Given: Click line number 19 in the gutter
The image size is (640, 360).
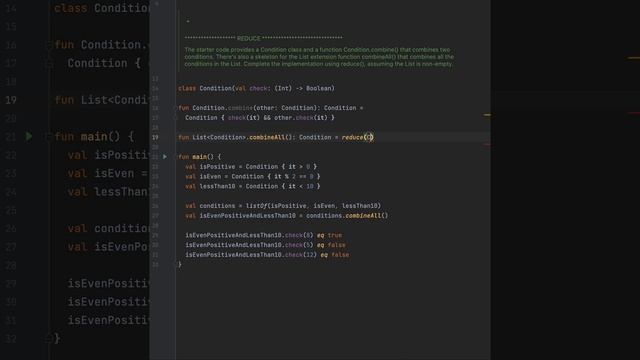Looking at the screenshot, I should tap(155, 138).
